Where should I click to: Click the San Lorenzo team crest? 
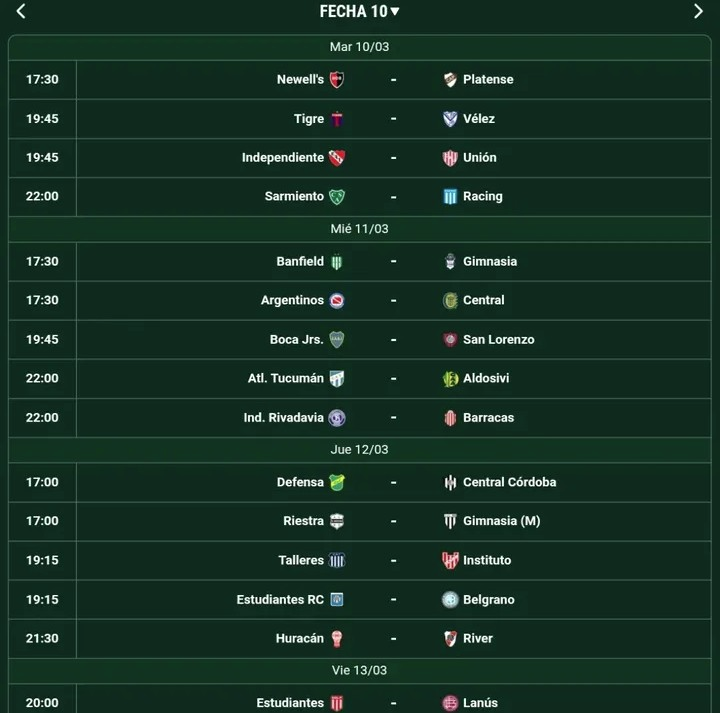pyautogui.click(x=450, y=340)
